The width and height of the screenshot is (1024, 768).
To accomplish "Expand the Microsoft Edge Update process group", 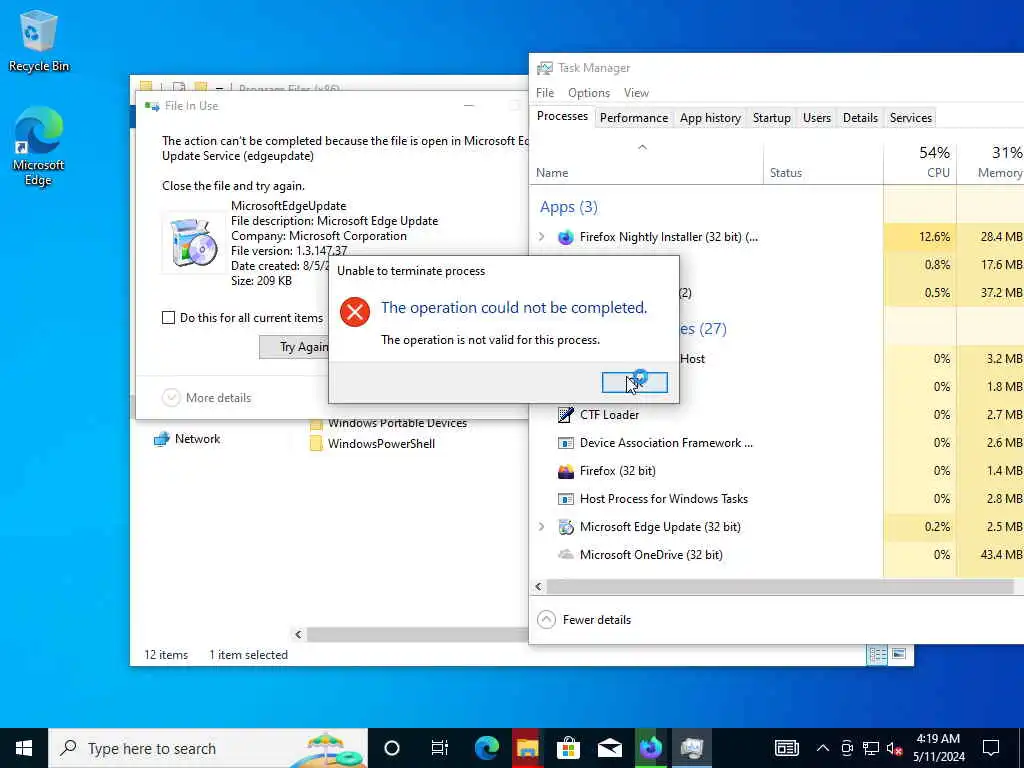I will (541, 527).
